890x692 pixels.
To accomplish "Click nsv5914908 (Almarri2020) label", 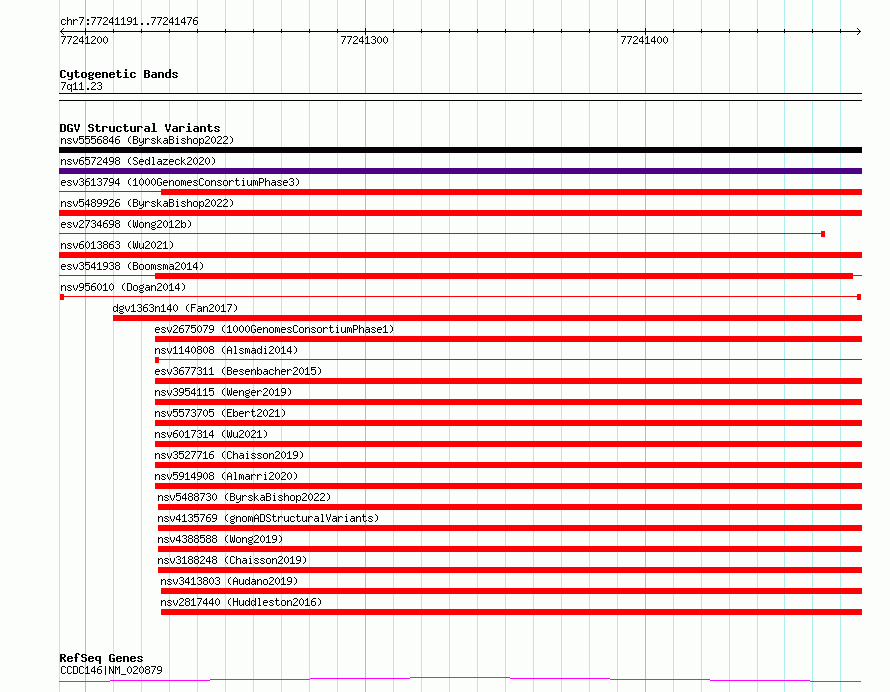I will tap(226, 476).
